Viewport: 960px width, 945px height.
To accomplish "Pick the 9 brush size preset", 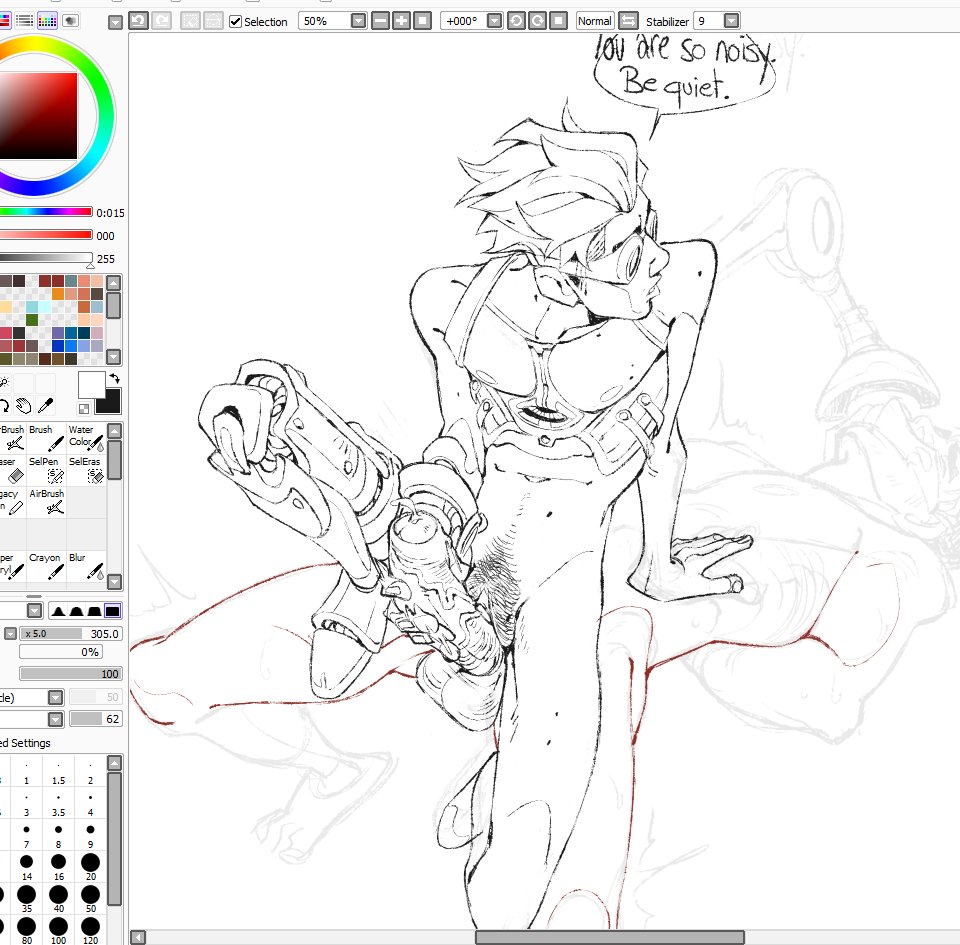I will pyautogui.click(x=91, y=835).
